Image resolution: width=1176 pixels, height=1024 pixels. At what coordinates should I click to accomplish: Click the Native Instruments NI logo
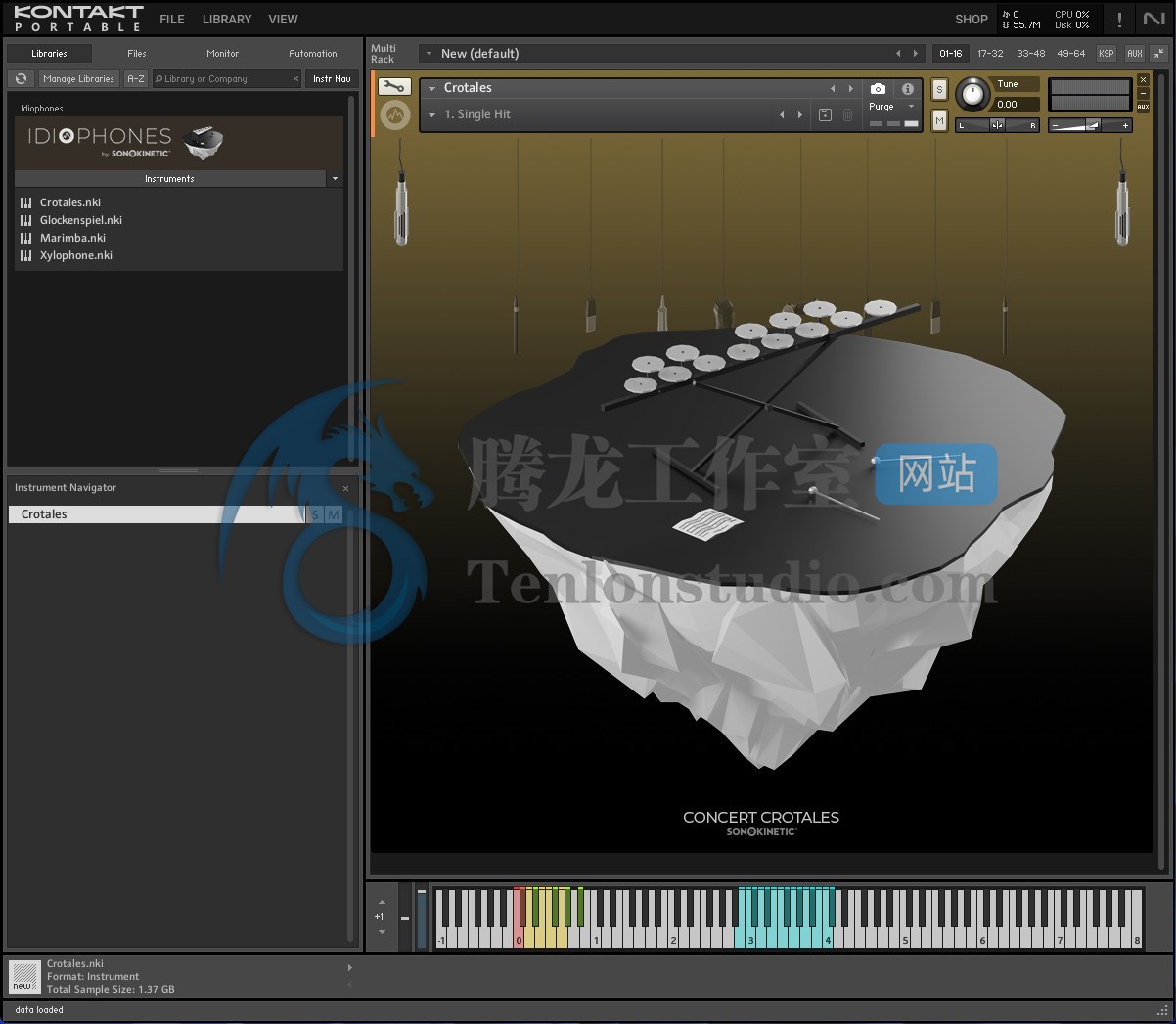[1153, 19]
